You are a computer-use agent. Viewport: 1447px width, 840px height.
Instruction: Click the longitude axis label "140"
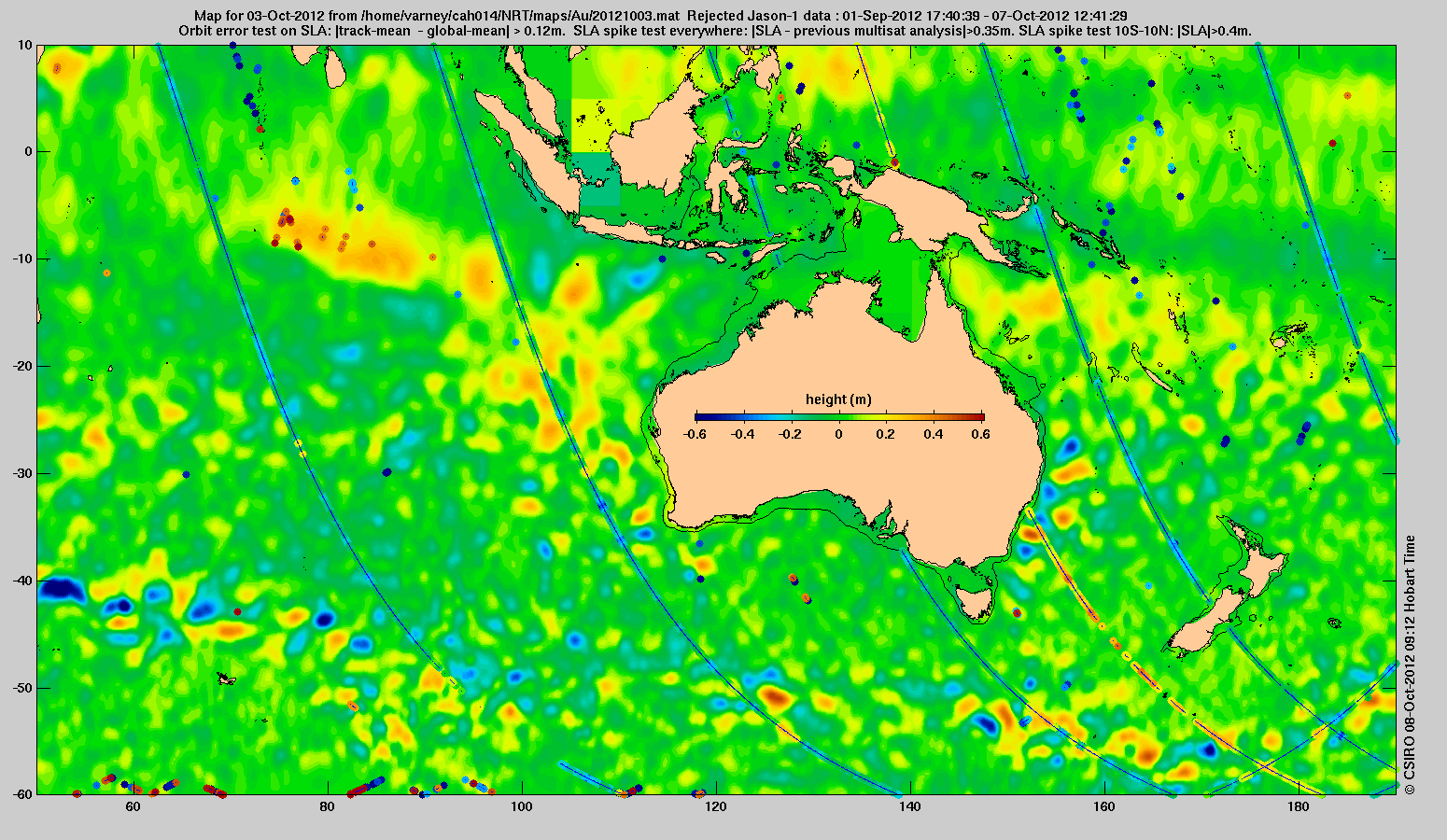pos(910,806)
